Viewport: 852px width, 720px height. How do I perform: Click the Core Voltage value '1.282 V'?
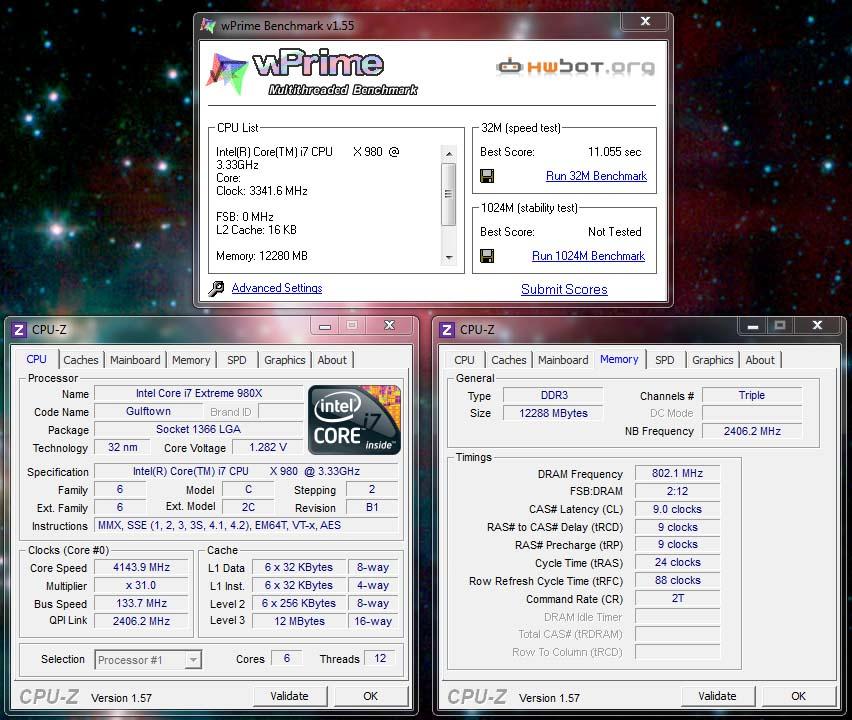268,447
